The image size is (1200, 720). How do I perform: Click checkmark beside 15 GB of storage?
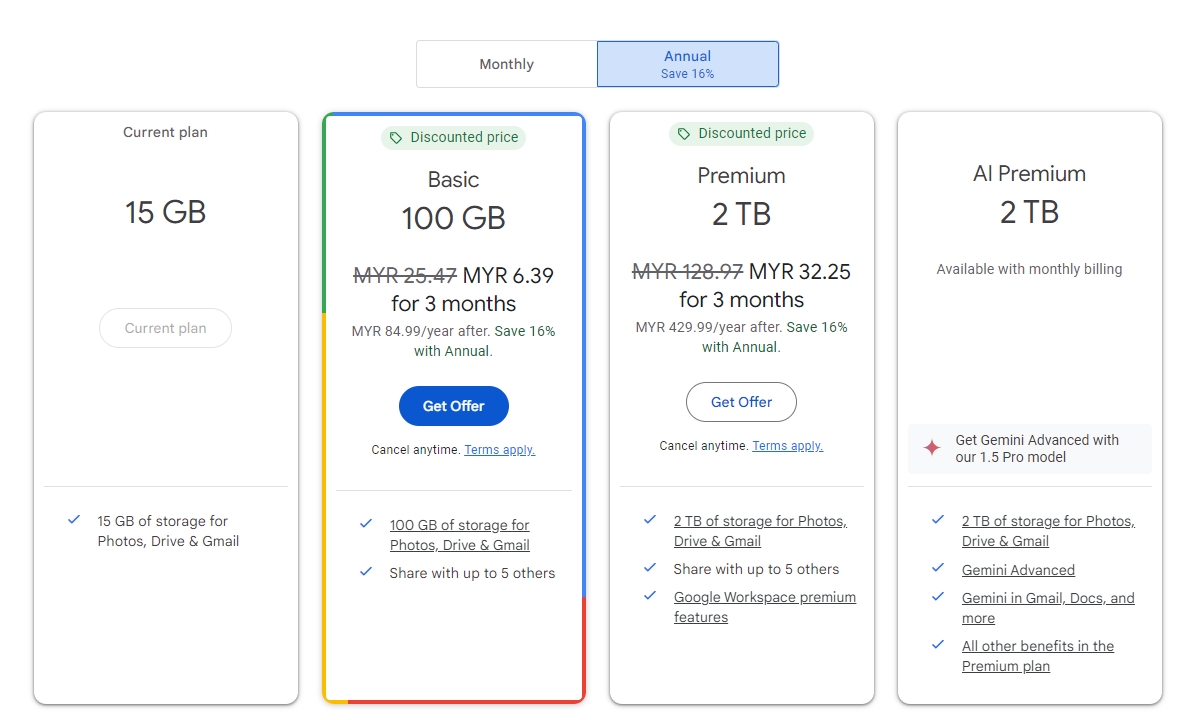(74, 520)
